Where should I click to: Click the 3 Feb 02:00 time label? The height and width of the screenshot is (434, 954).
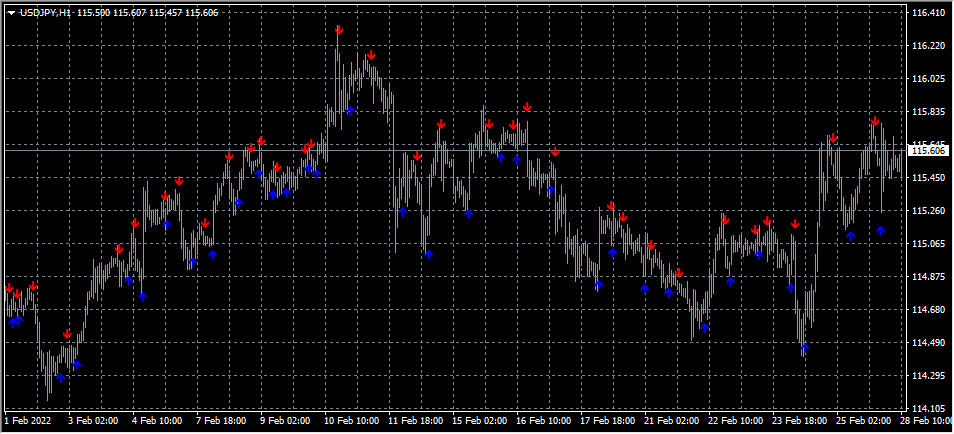92,421
